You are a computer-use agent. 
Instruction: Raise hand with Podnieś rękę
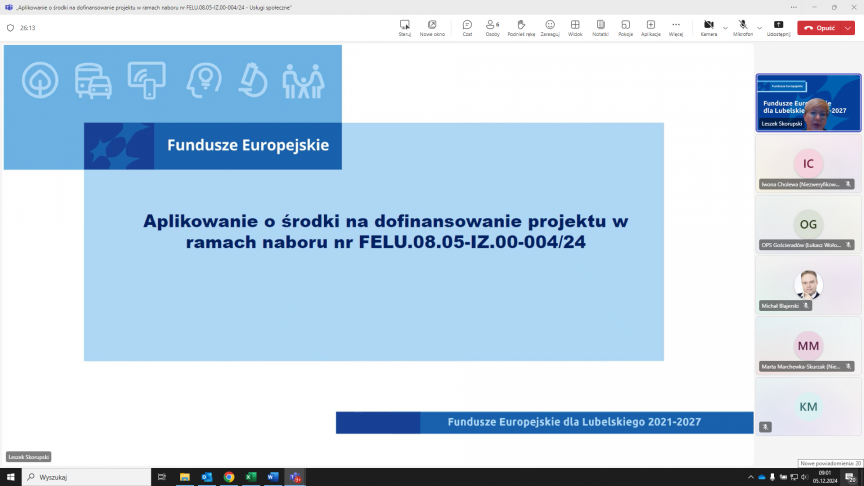(521, 28)
